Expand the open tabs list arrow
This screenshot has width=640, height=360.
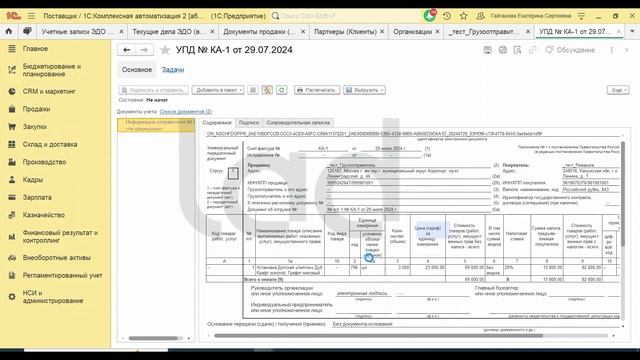tap(632, 31)
